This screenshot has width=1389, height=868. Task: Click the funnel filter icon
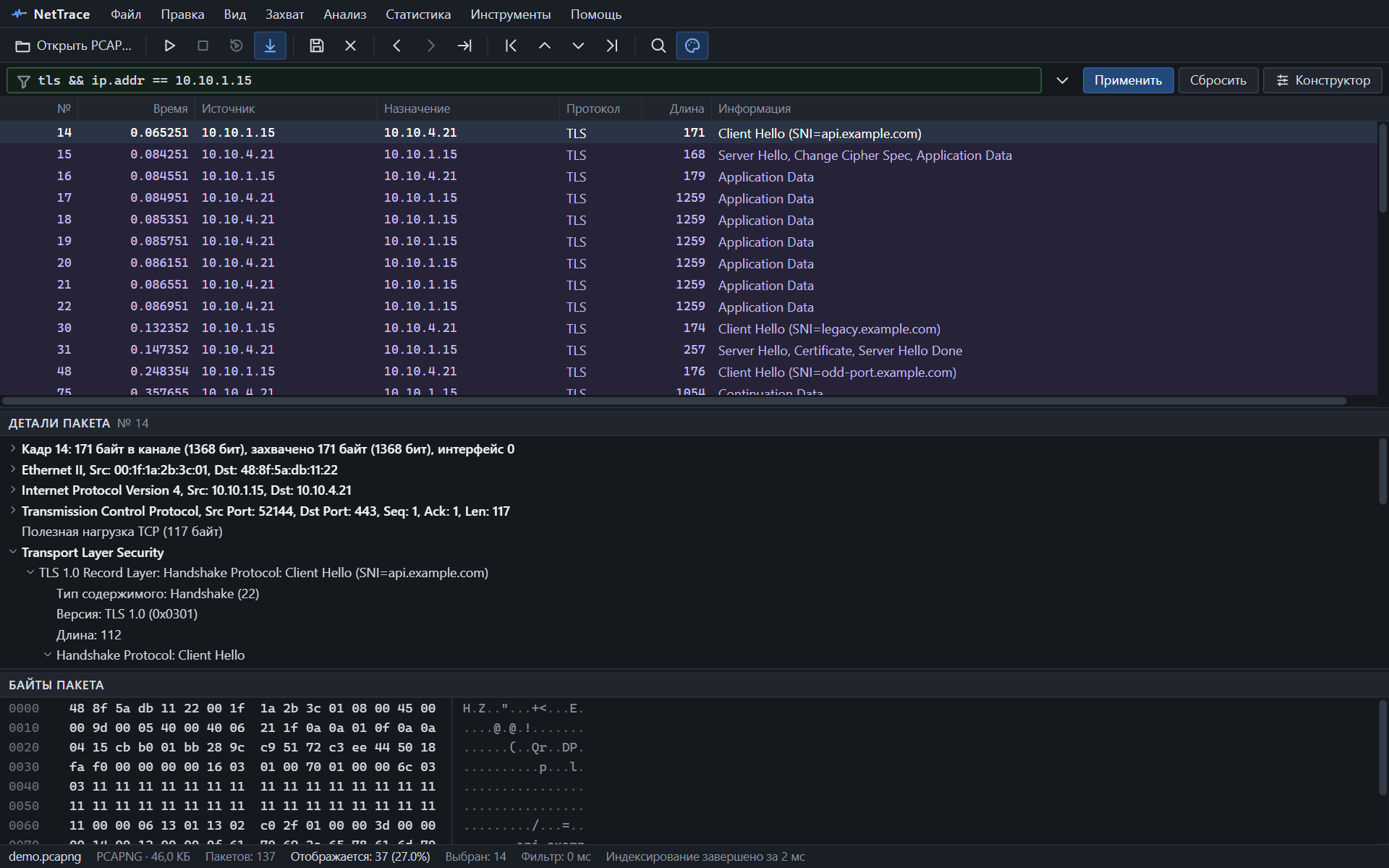pyautogui.click(x=23, y=81)
